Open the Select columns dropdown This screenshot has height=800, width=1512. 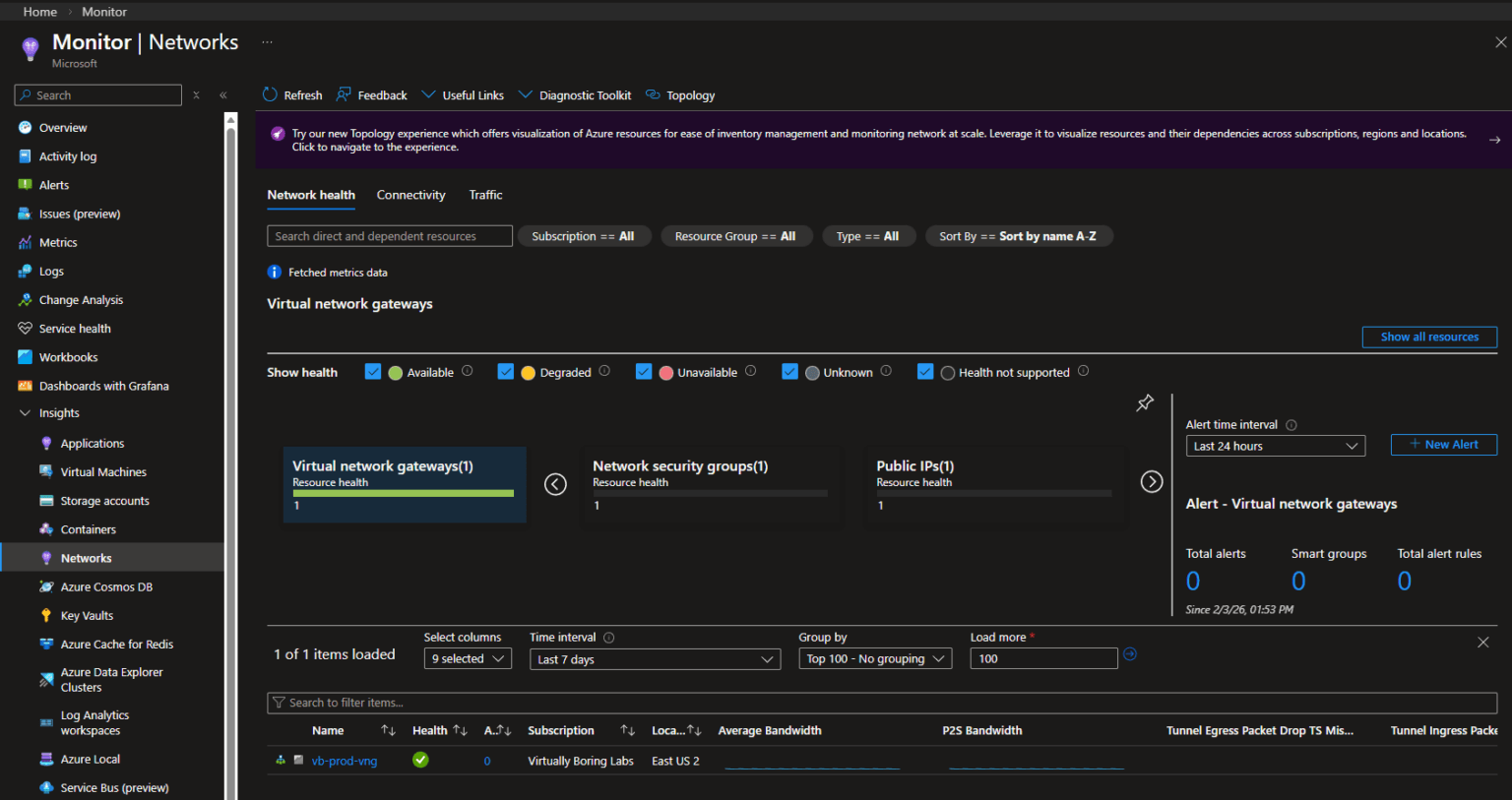(x=468, y=659)
